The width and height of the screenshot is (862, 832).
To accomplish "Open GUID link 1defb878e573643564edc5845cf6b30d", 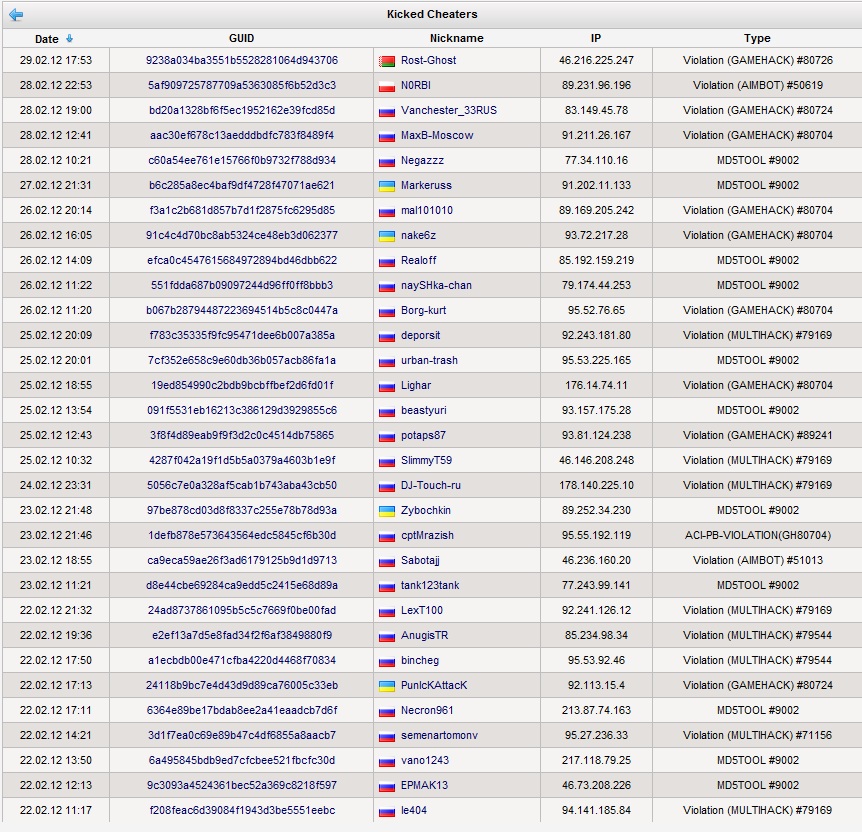I will point(241,535).
